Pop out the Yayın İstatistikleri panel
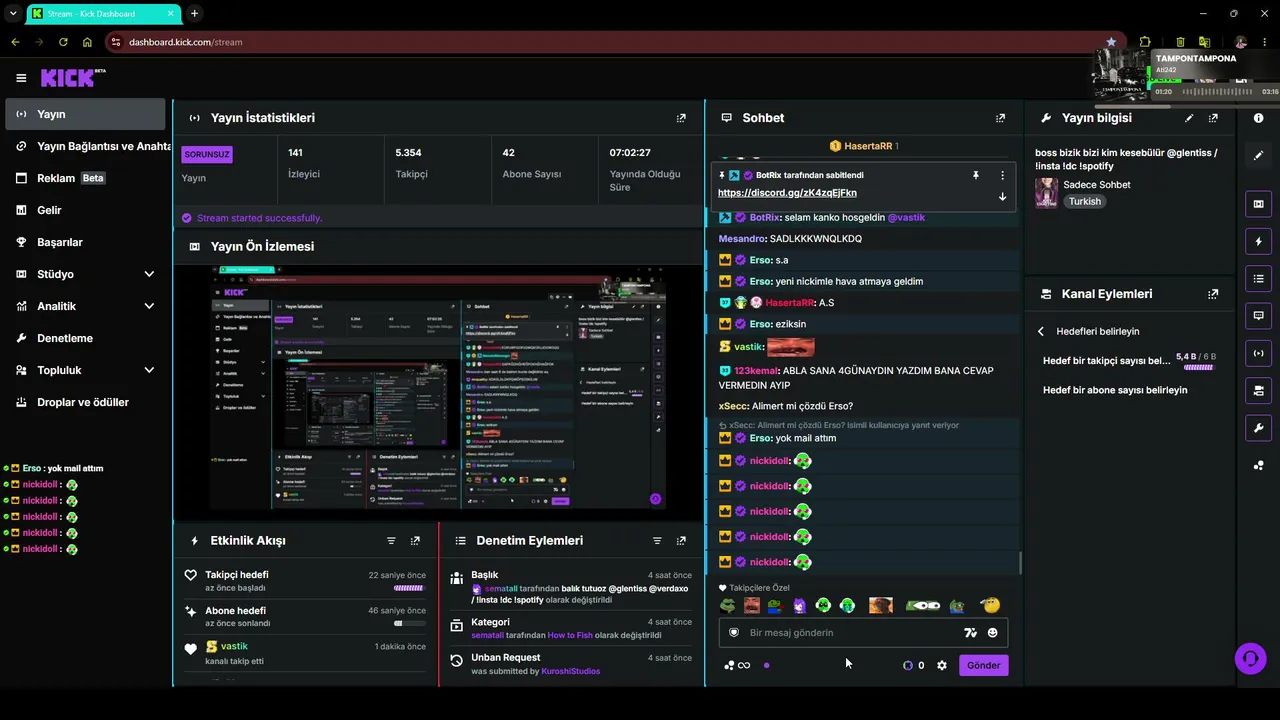This screenshot has height=720, width=1280. (681, 118)
